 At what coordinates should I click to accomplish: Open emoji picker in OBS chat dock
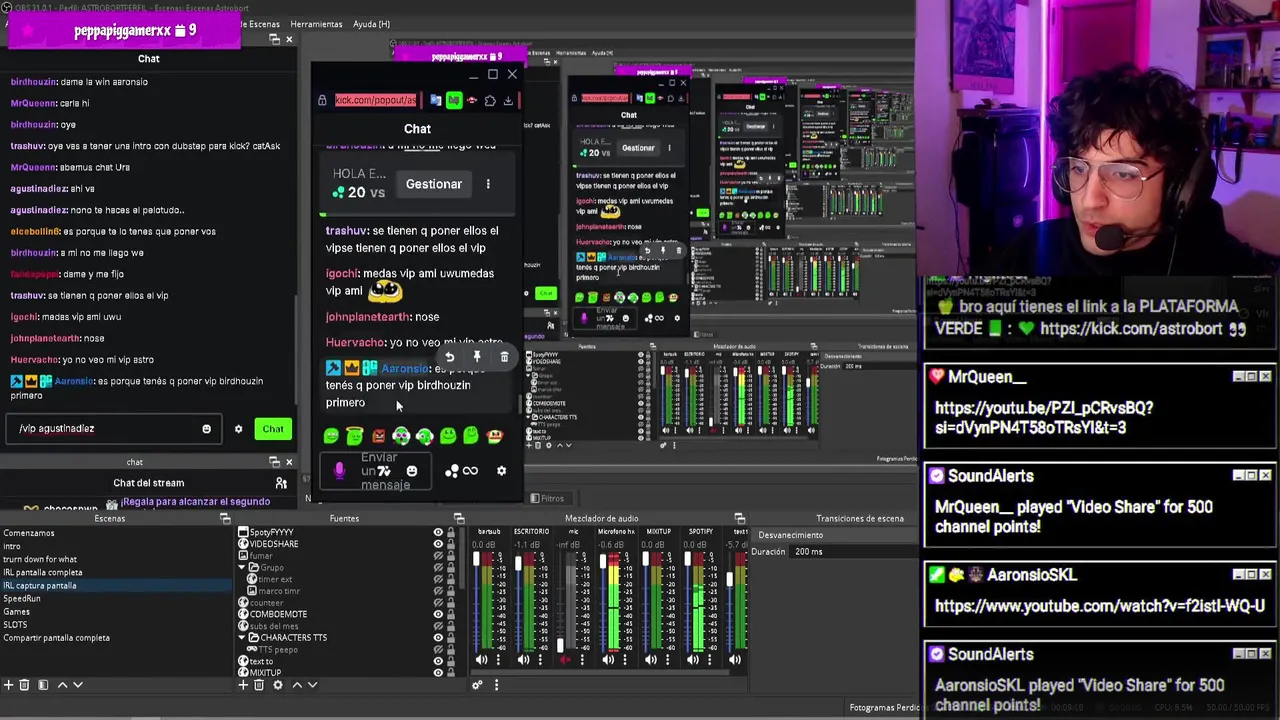206,429
